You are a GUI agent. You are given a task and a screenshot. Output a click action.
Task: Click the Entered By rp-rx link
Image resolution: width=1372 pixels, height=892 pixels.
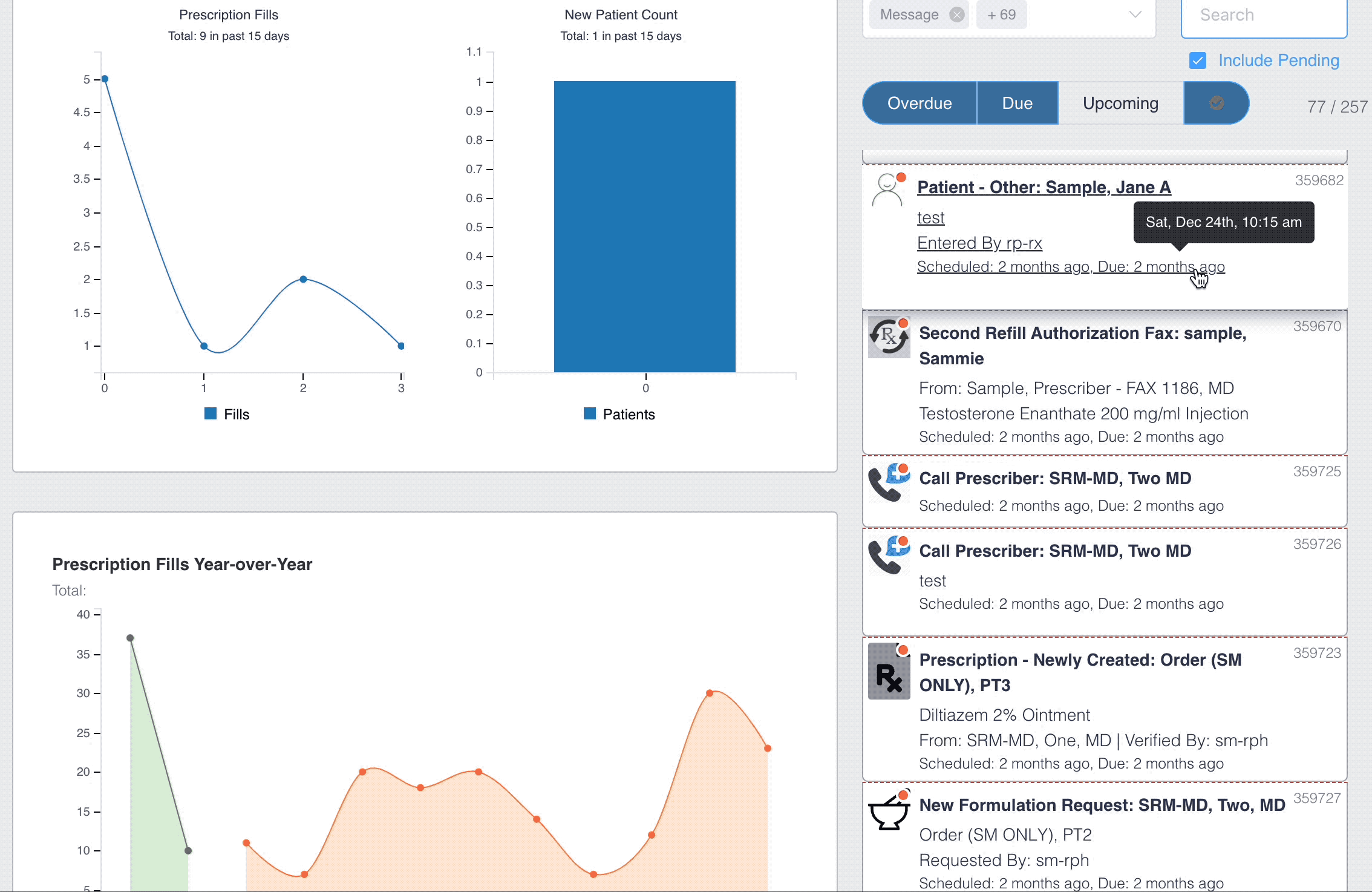point(979,243)
